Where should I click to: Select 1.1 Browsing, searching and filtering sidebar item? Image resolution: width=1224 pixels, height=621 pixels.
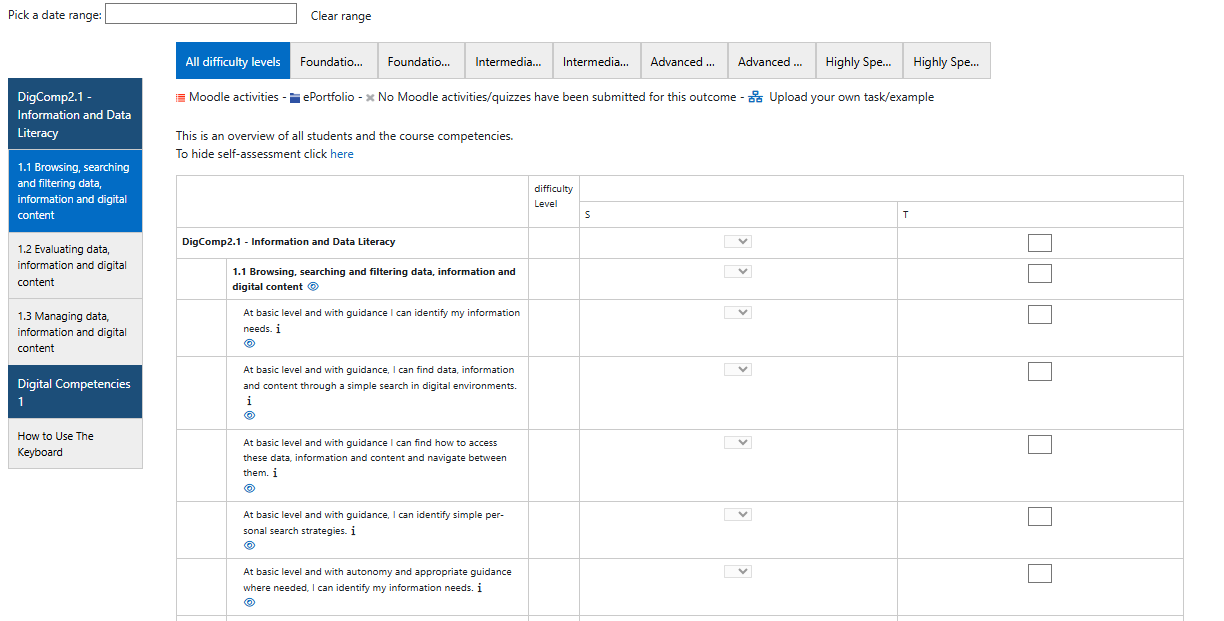(x=75, y=191)
